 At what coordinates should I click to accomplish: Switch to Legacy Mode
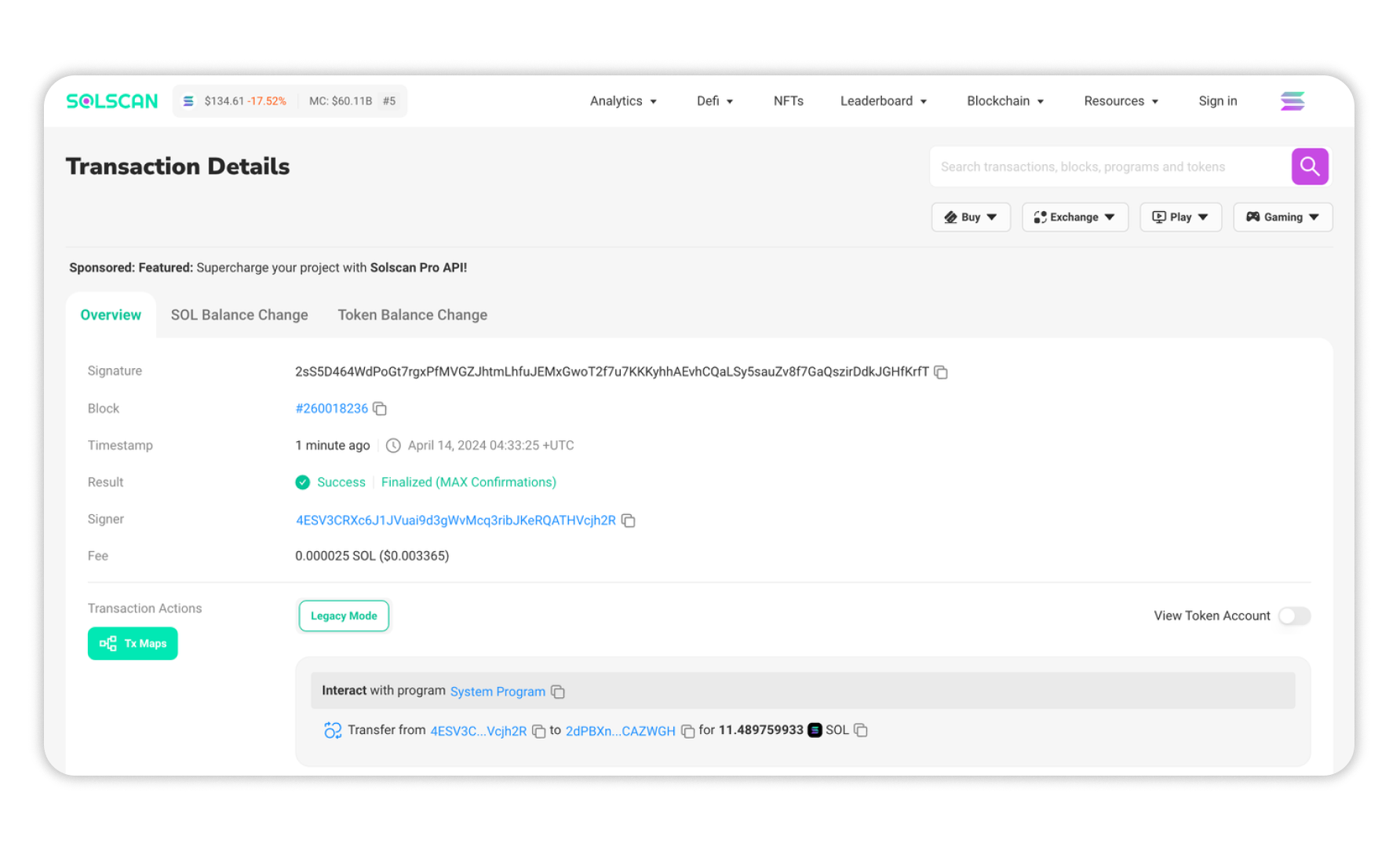pos(344,616)
